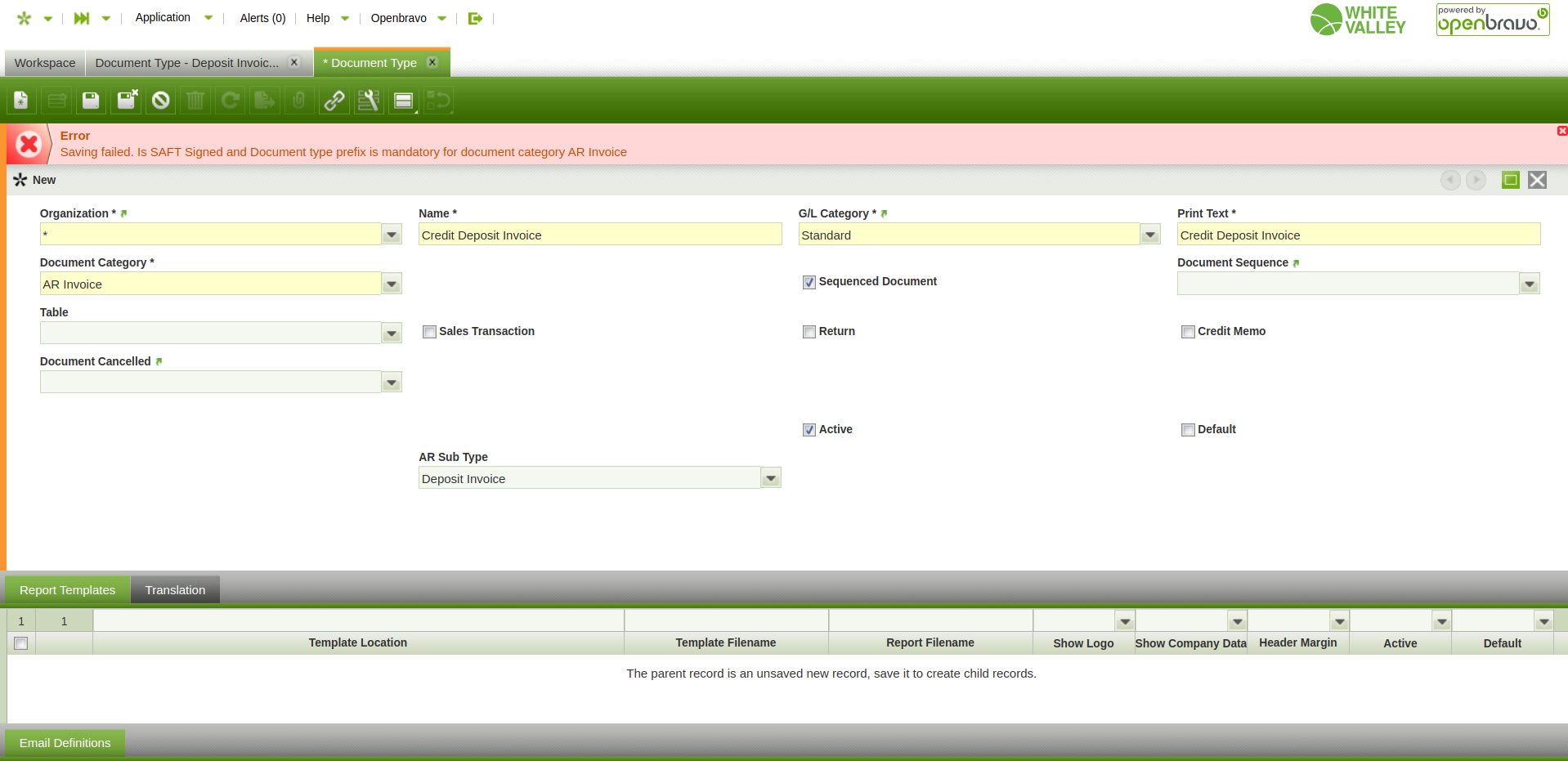Uncheck the Active checkbox
1568x761 pixels.
[x=809, y=430]
